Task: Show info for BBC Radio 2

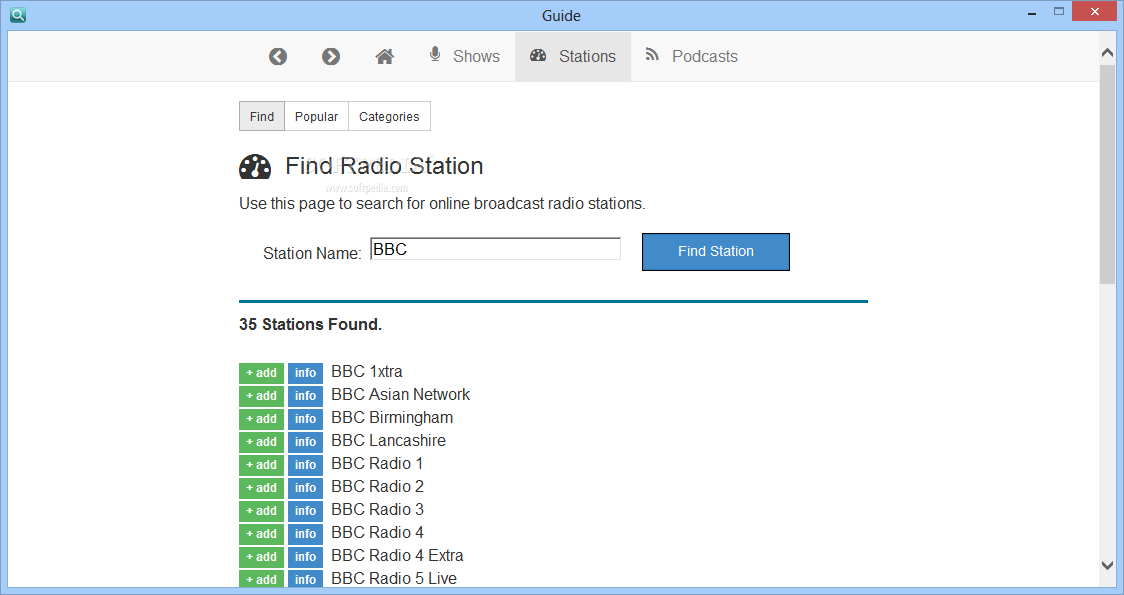Action: point(305,487)
